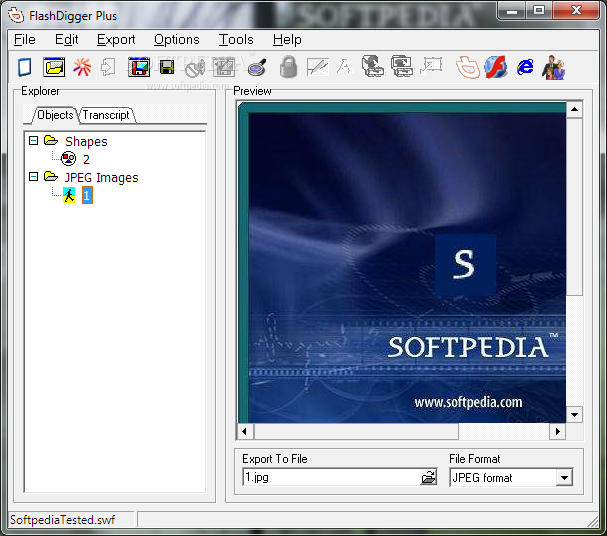Screen dimensions: 607x536
Task: Click SoftpediaTested.swf in the status bar
Action: click(x=62, y=520)
